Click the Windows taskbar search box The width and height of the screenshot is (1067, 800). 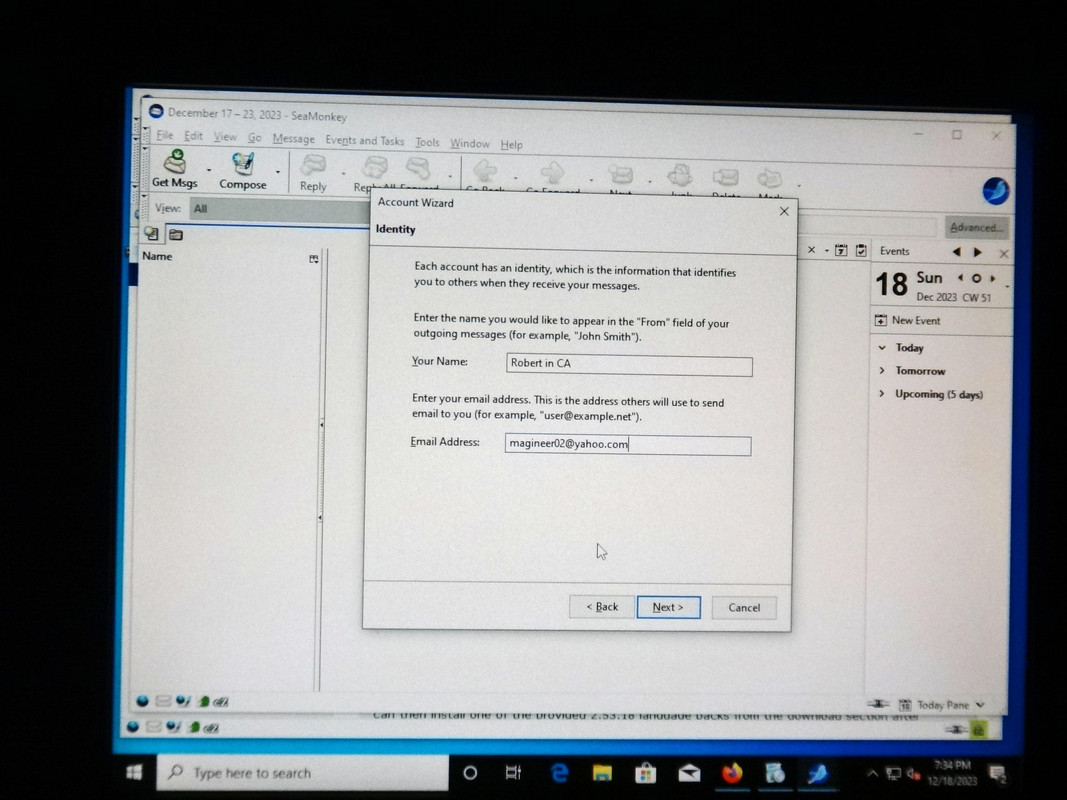point(302,772)
